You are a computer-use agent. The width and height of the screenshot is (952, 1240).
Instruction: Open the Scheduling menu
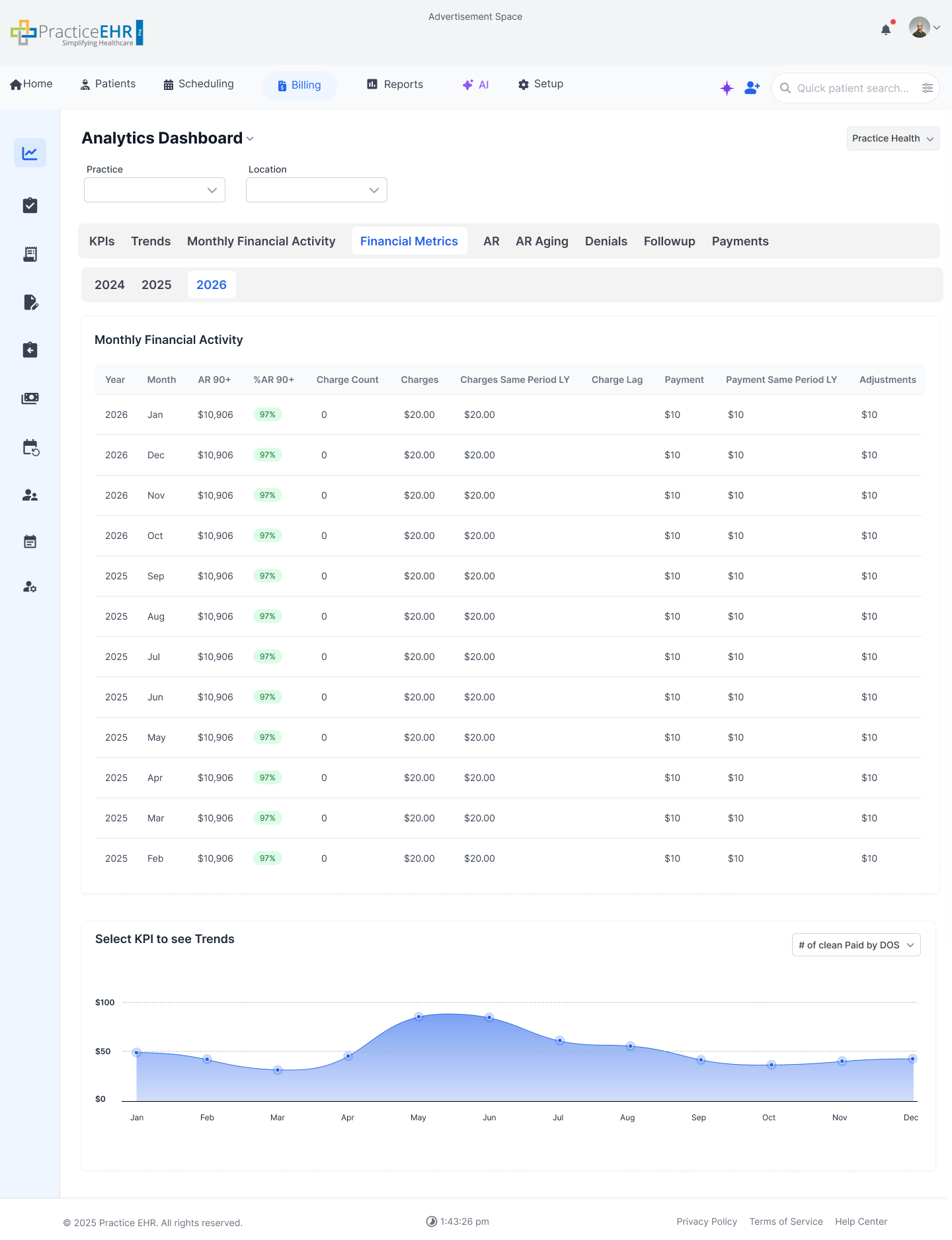pos(198,84)
